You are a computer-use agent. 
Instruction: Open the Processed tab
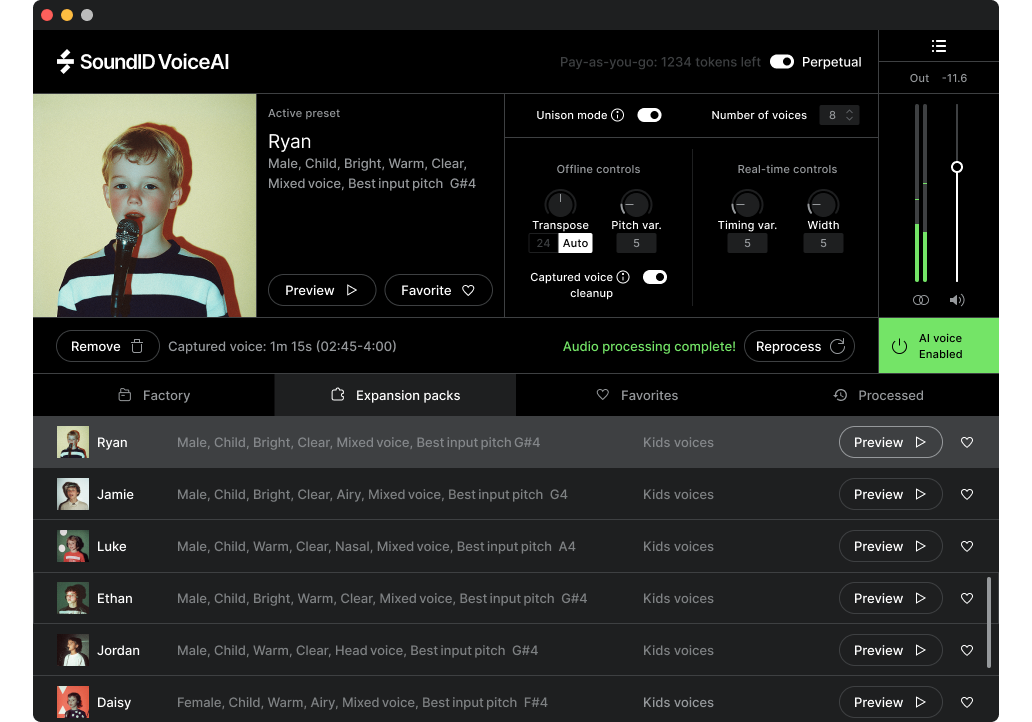pyautogui.click(x=878, y=395)
